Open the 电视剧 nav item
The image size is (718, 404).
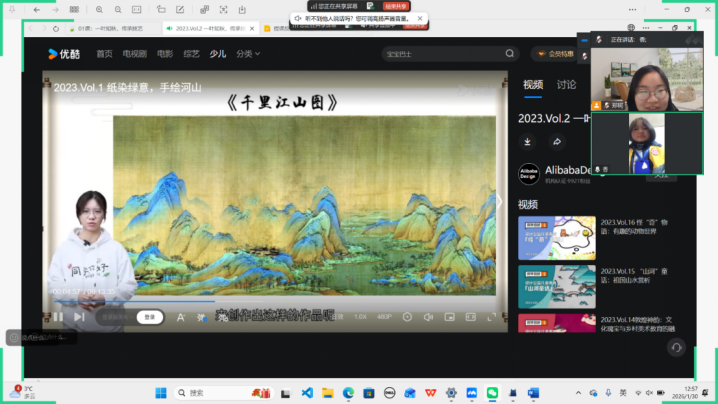(x=135, y=54)
